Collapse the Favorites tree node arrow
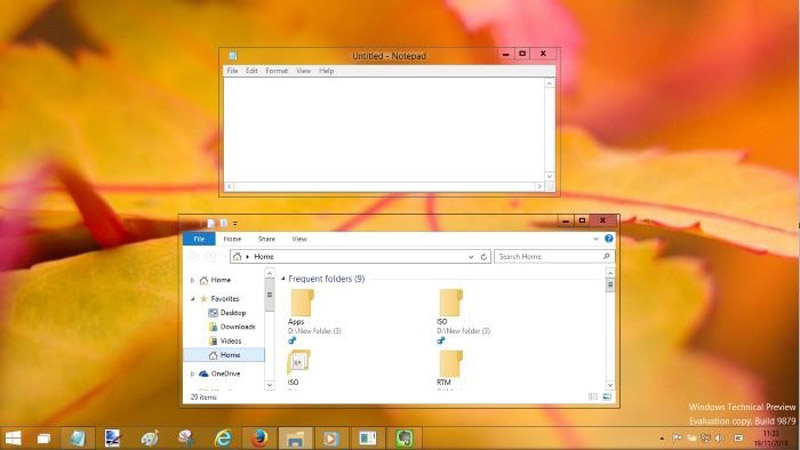The height and width of the screenshot is (450, 800). pos(192,299)
